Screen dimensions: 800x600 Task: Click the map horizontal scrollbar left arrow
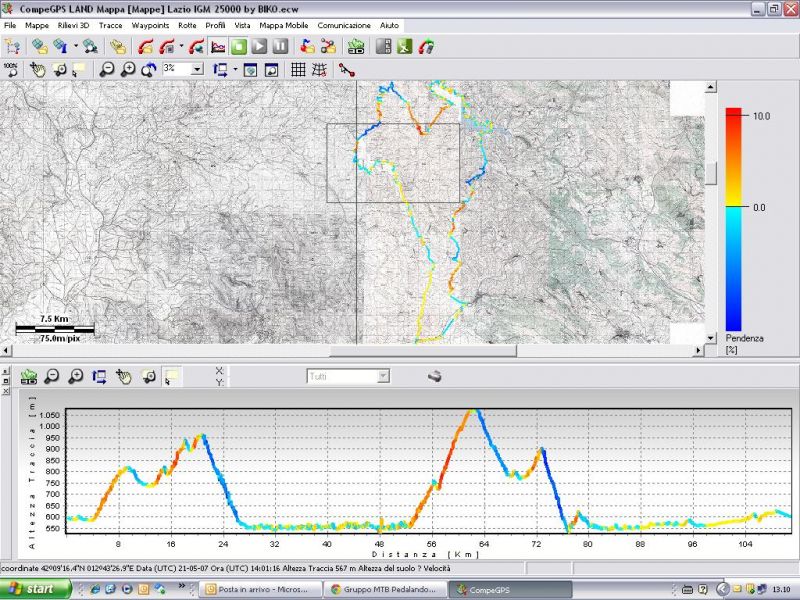pyautogui.click(x=6, y=351)
